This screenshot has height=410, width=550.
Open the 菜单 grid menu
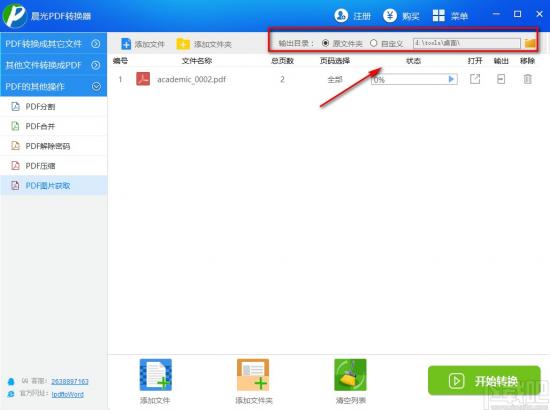click(438, 15)
